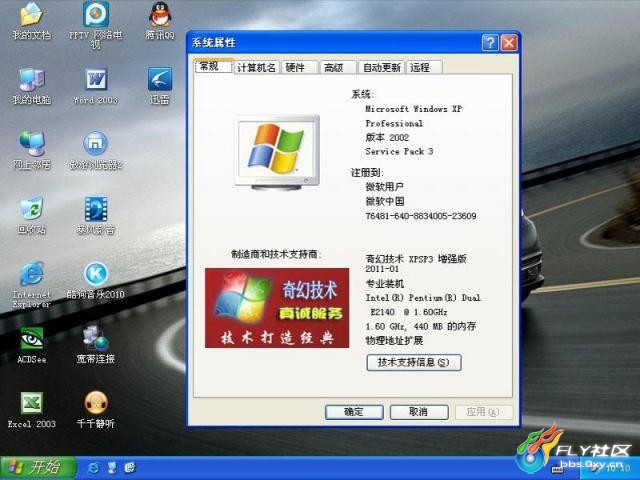Click the text 专业装机
Image resolution: width=640 pixels, height=480 pixels.
(384, 284)
